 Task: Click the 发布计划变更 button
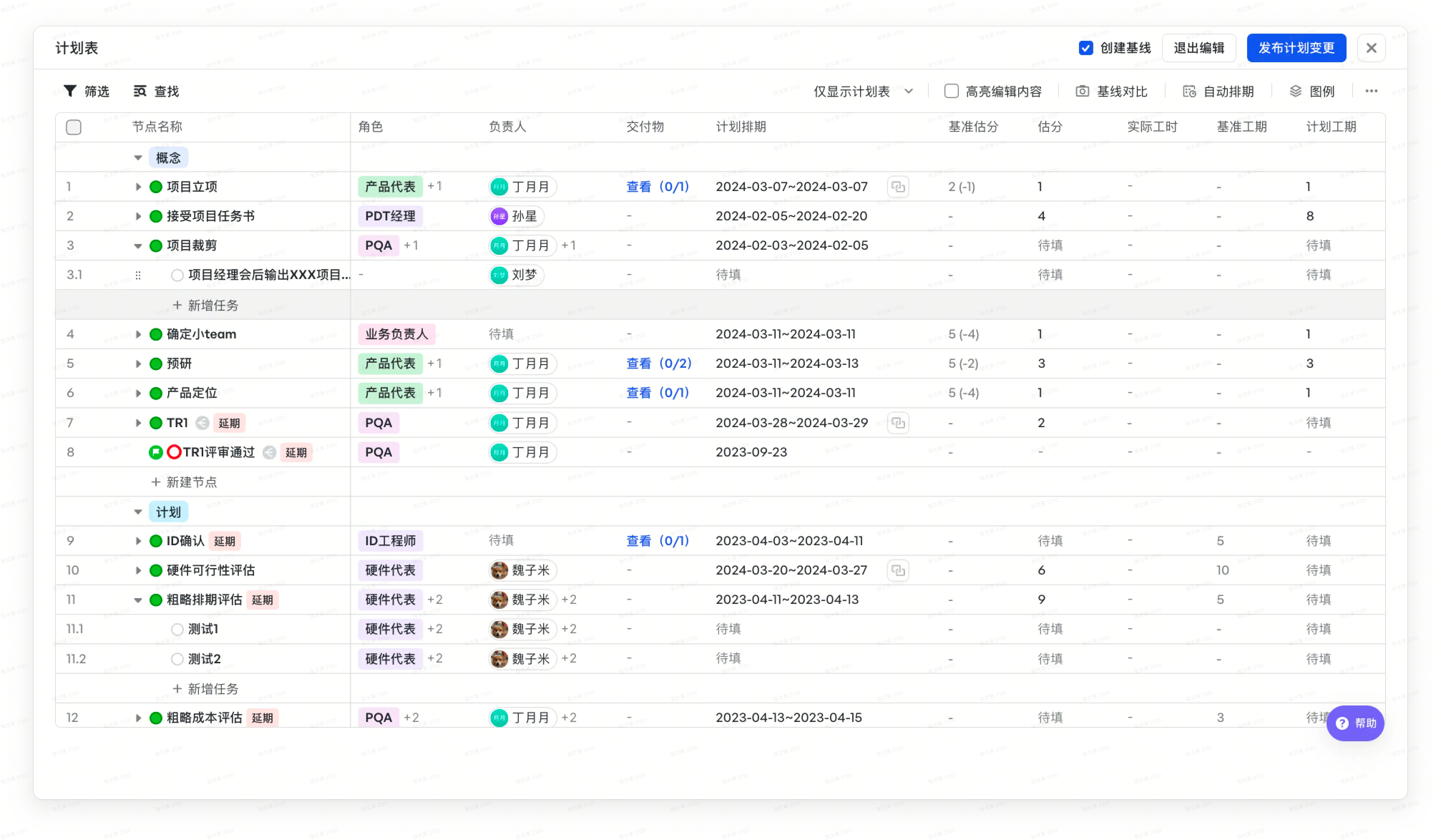[x=1296, y=48]
